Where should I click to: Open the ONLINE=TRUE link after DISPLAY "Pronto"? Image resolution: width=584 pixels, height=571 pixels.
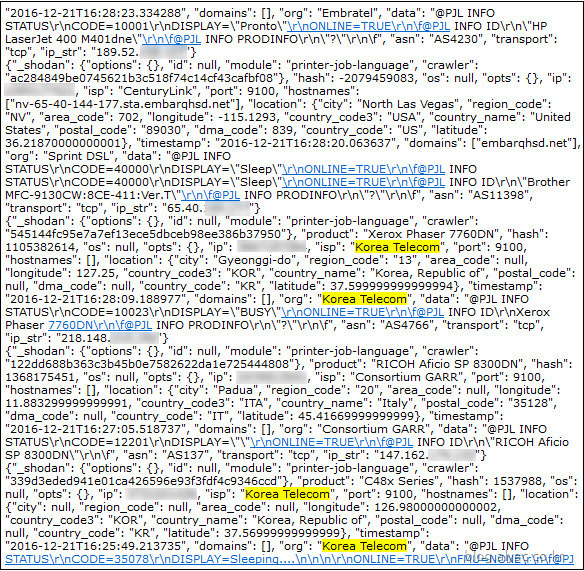click(x=368, y=26)
